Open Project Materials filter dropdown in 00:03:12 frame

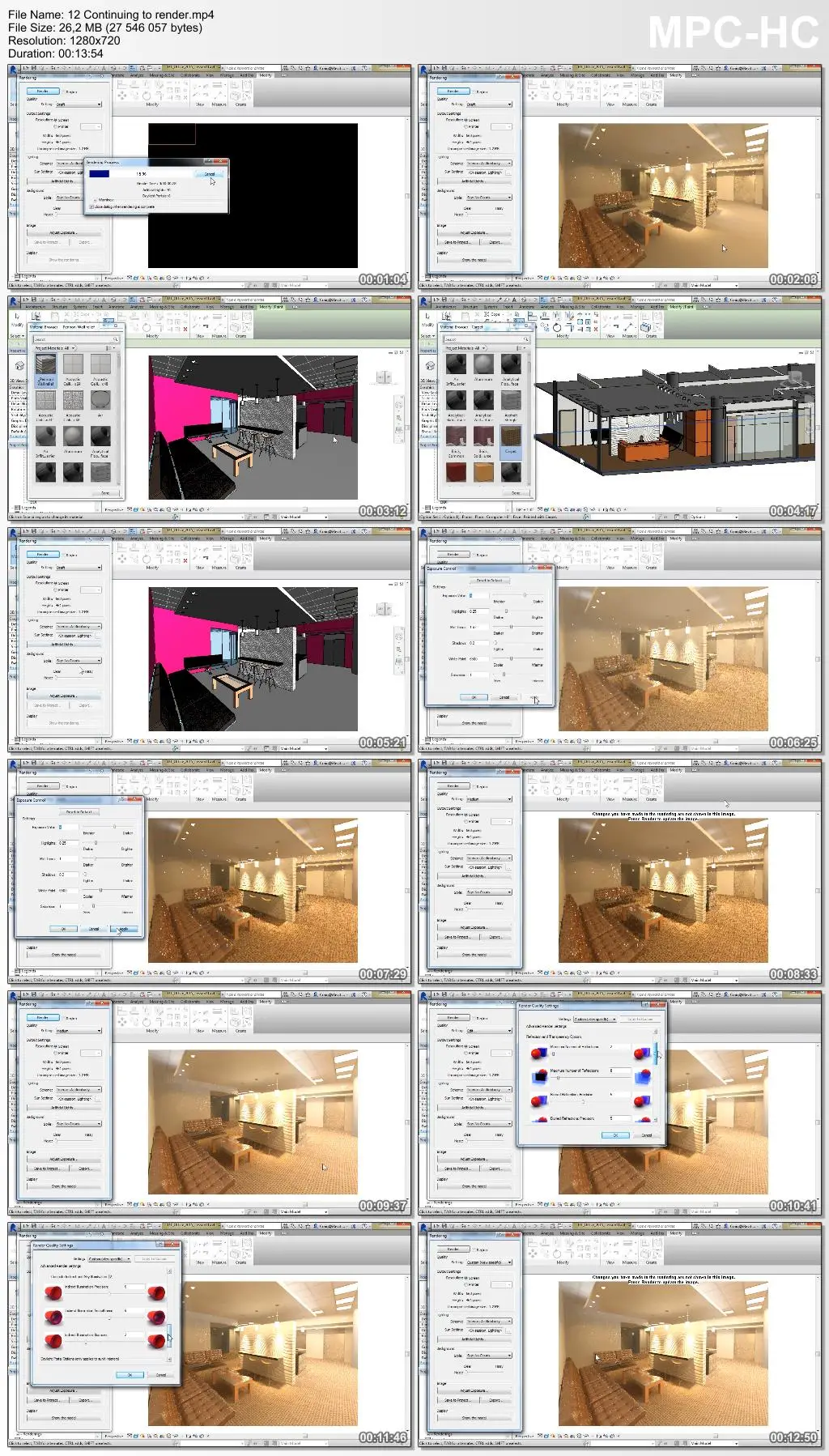(55, 348)
